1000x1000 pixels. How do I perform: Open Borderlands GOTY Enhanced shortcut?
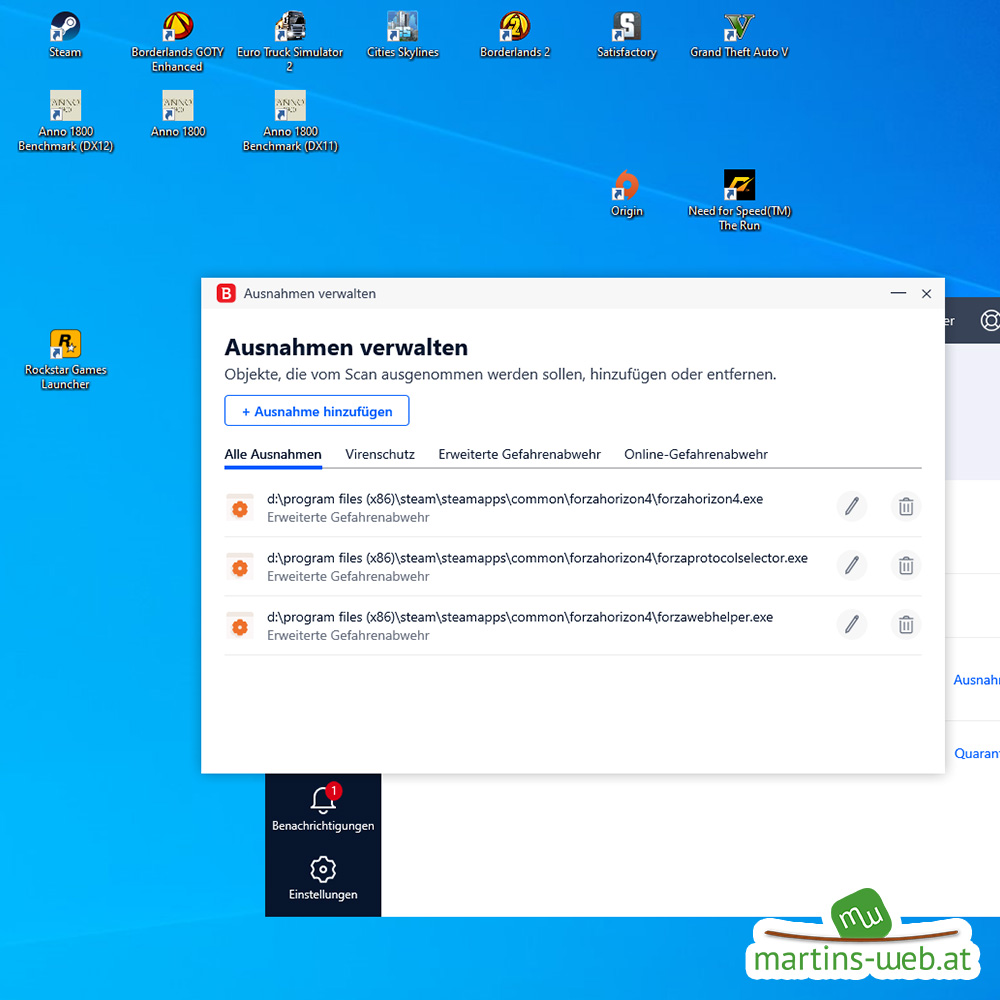(177, 42)
